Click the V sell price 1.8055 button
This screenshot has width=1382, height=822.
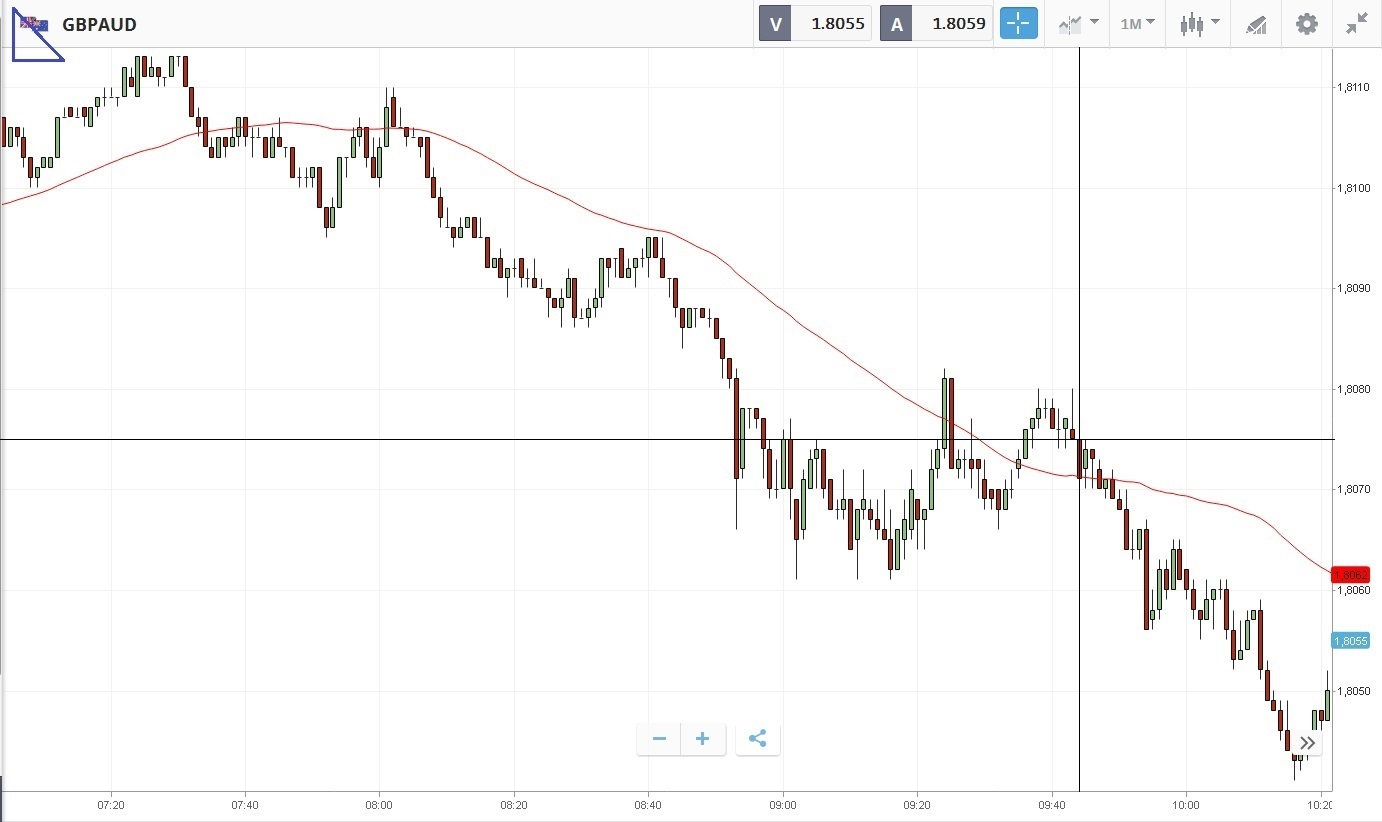tap(815, 24)
